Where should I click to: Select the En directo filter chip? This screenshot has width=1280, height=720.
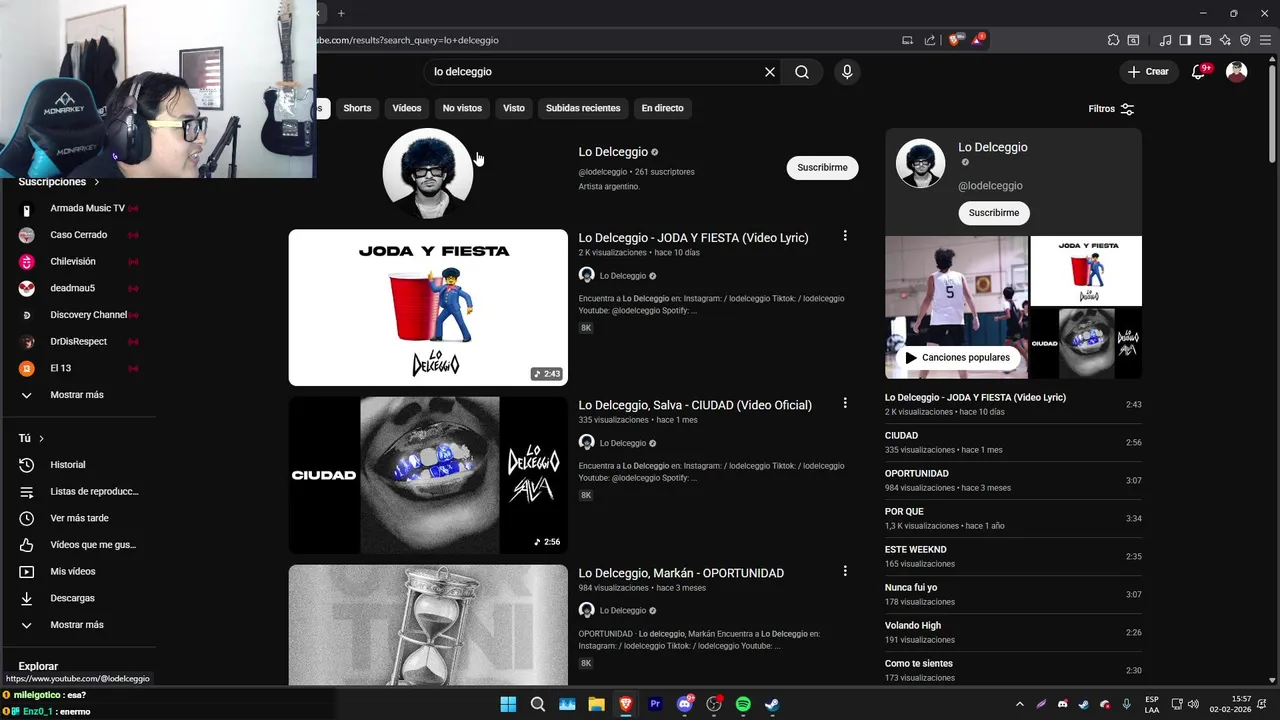663,108
